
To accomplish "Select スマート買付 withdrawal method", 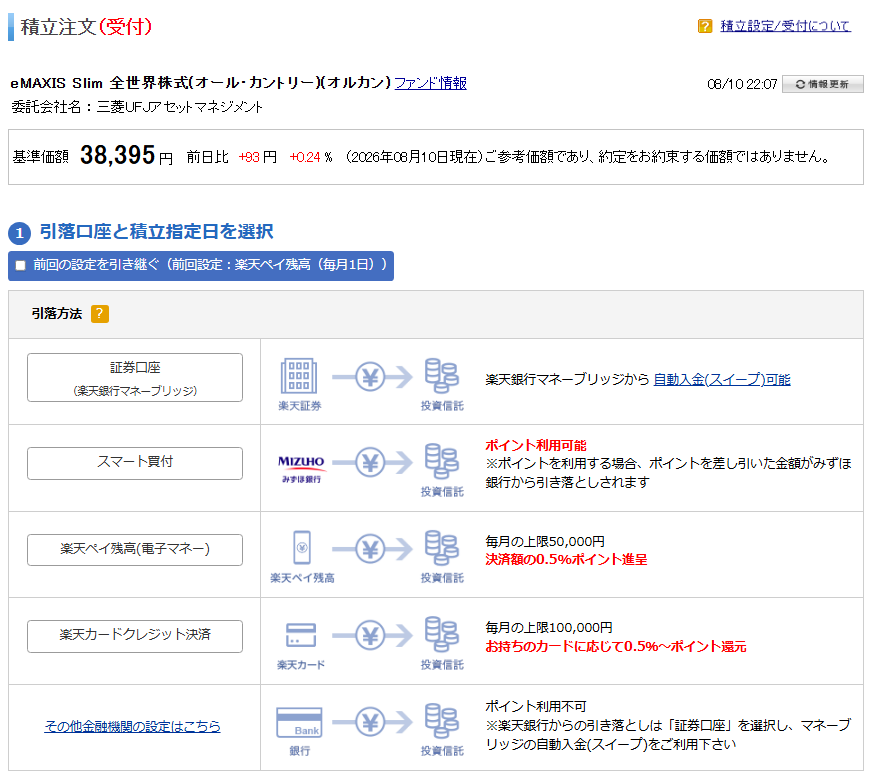I will [135, 463].
